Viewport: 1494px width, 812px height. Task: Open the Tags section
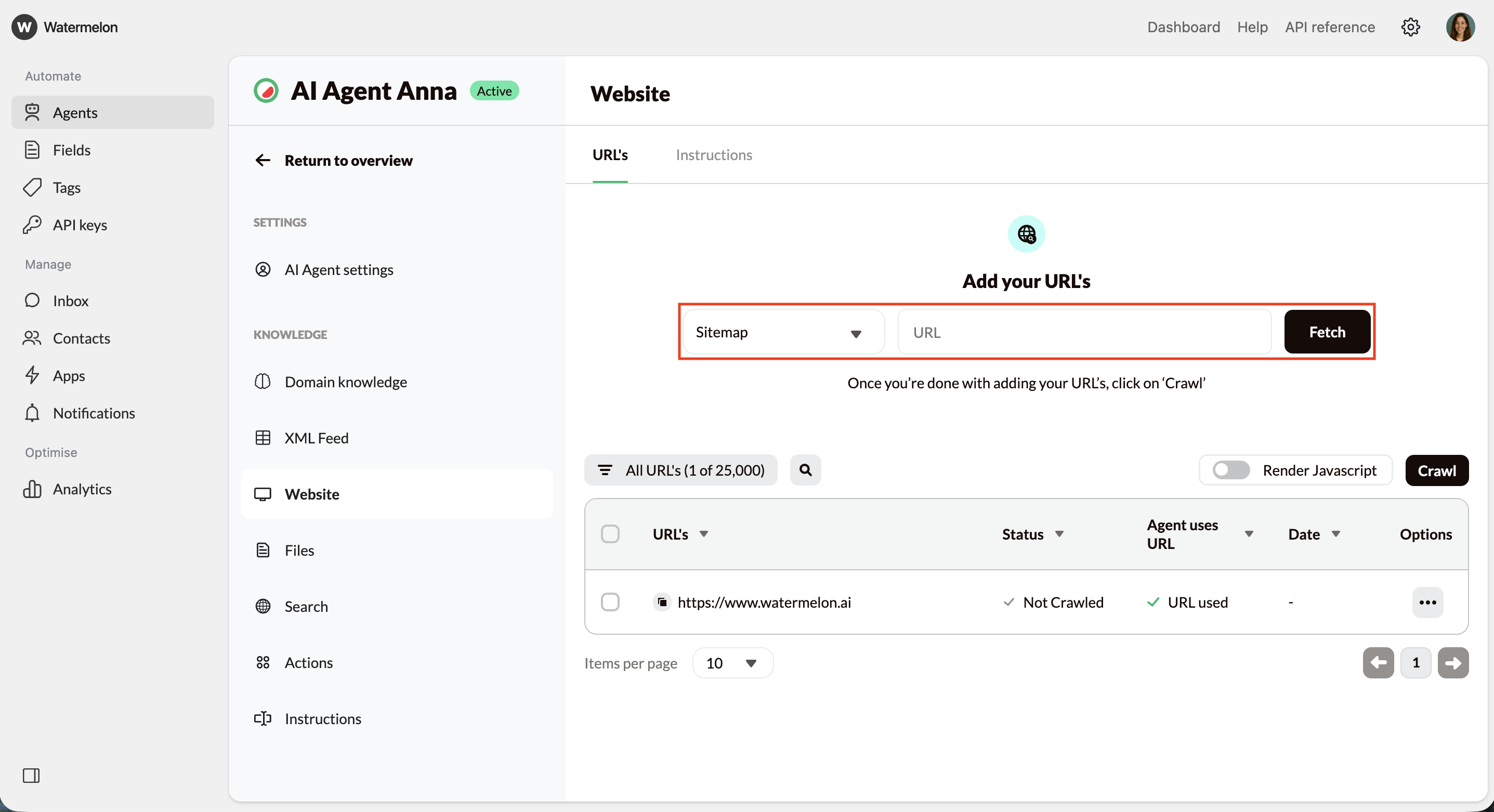pyautogui.click(x=67, y=187)
